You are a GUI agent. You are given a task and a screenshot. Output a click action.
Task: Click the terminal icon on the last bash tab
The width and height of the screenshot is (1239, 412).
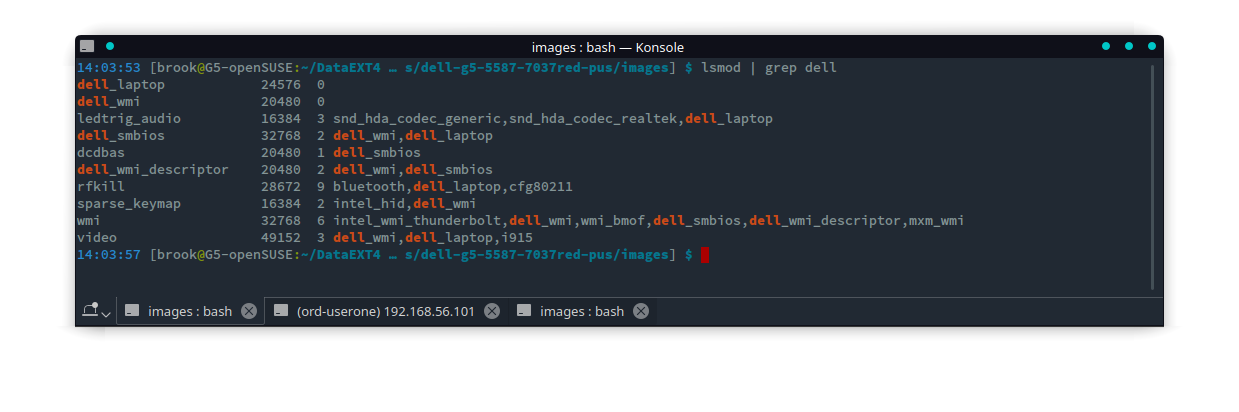click(x=524, y=311)
